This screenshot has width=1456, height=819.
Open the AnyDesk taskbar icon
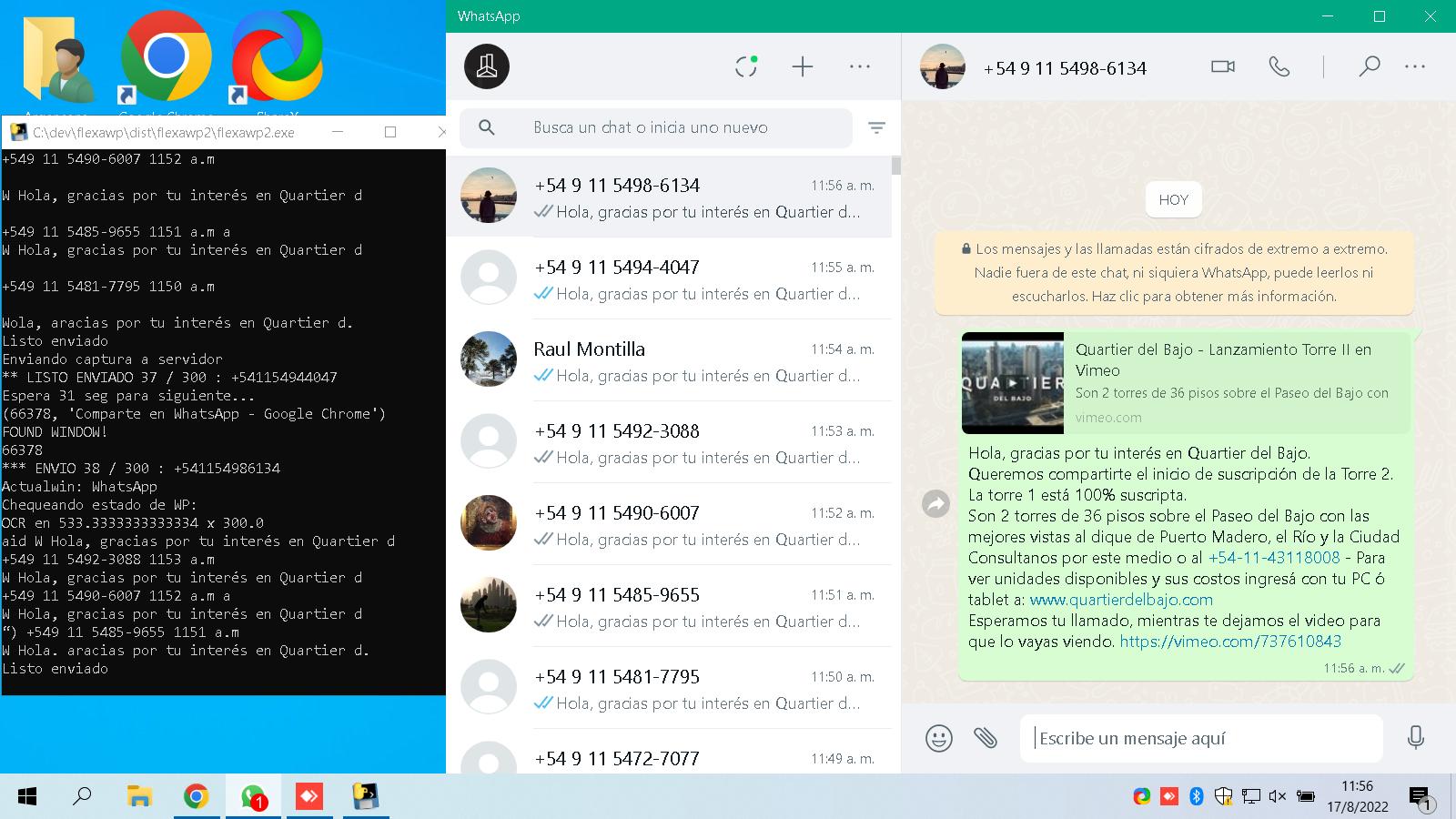(309, 797)
